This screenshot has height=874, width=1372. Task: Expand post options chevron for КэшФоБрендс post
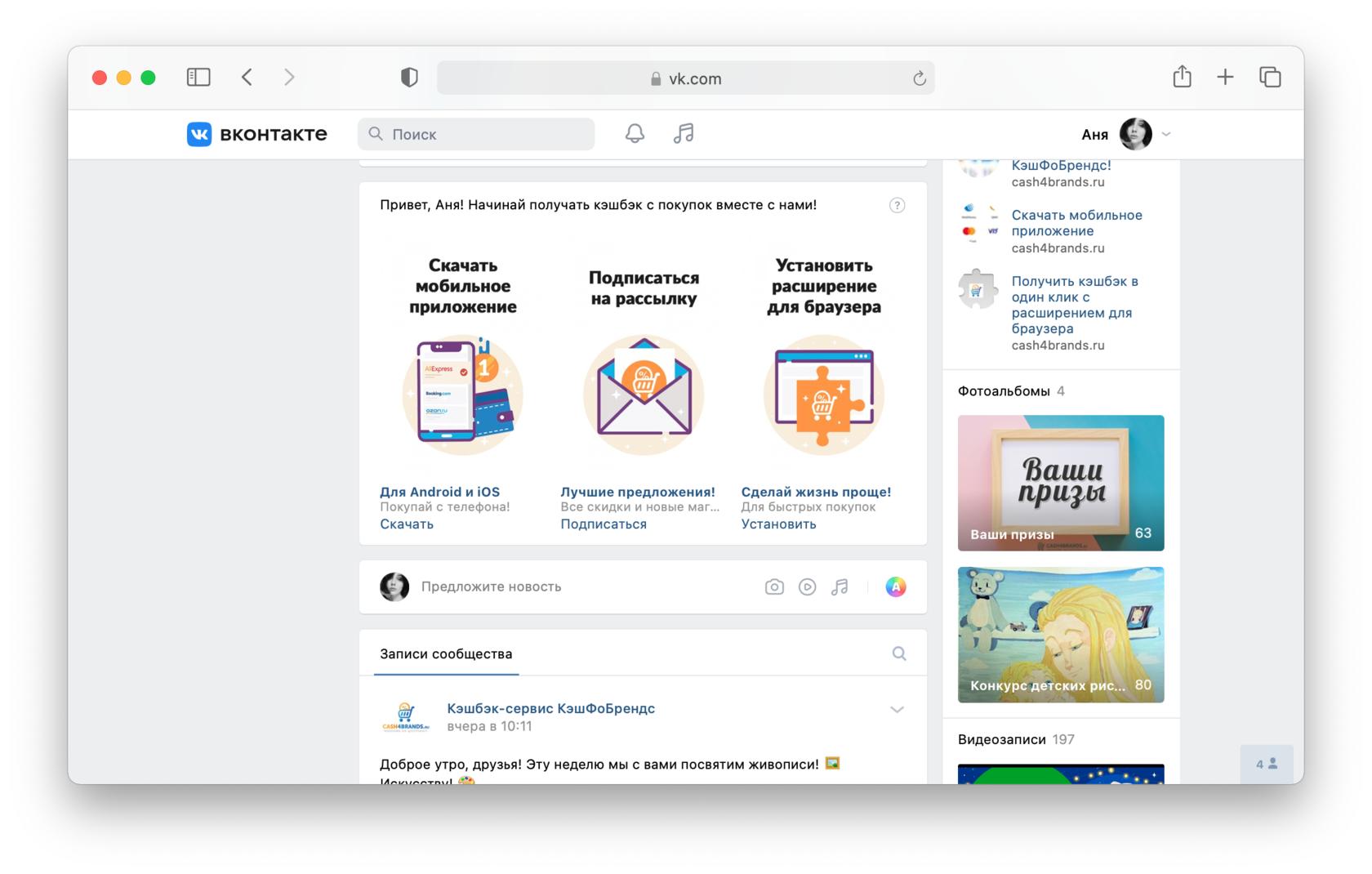coord(897,710)
